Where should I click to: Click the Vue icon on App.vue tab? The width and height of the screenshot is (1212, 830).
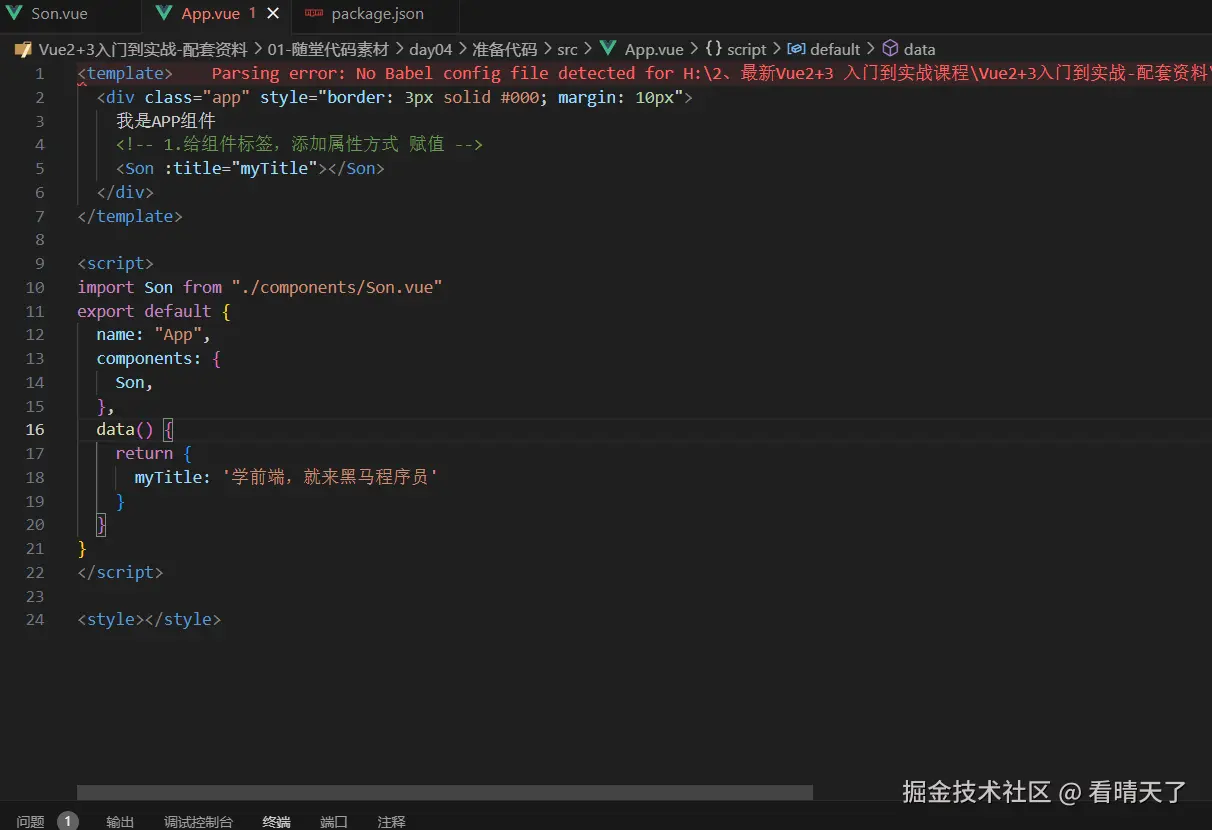click(165, 14)
